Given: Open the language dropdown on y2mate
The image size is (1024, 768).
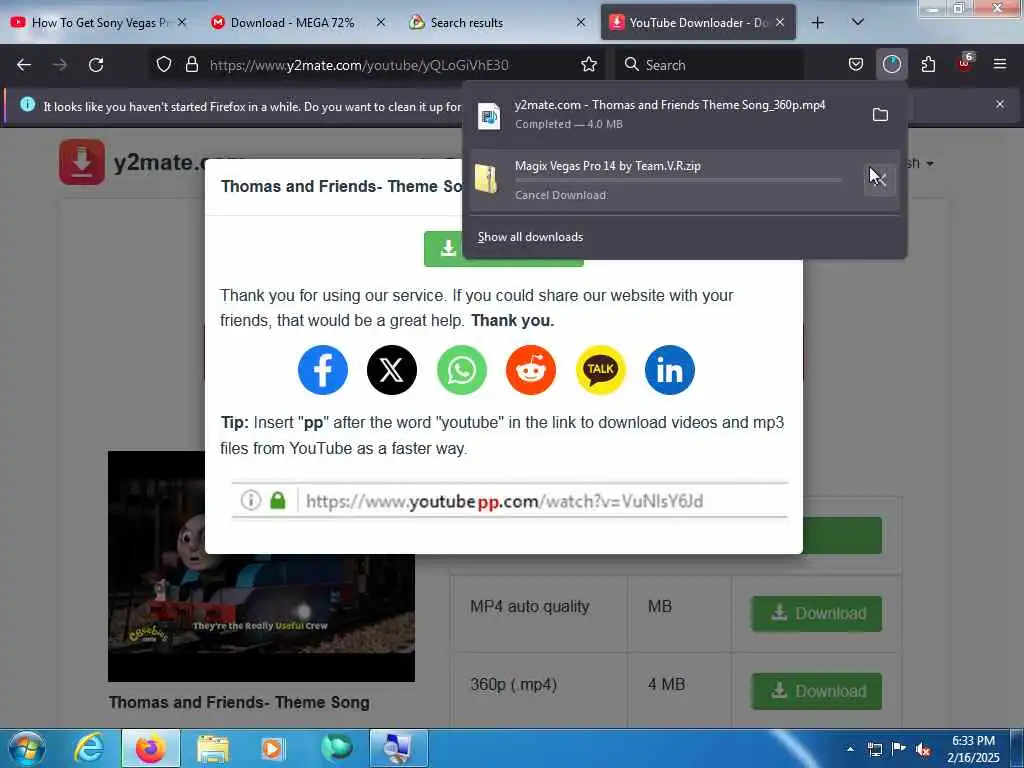Looking at the screenshot, I should point(920,163).
